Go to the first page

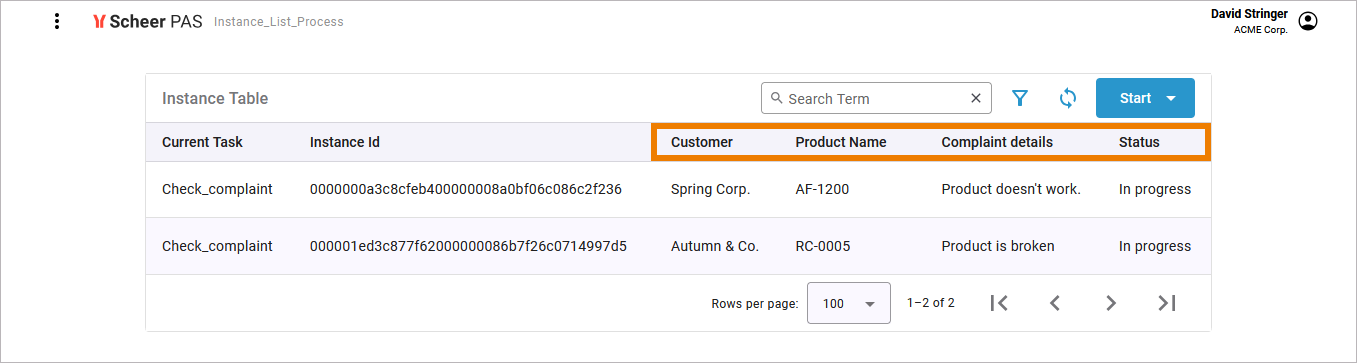(x=998, y=303)
